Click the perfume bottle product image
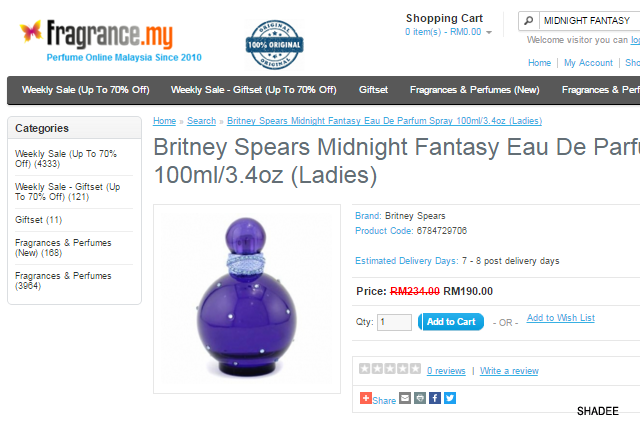 click(247, 299)
